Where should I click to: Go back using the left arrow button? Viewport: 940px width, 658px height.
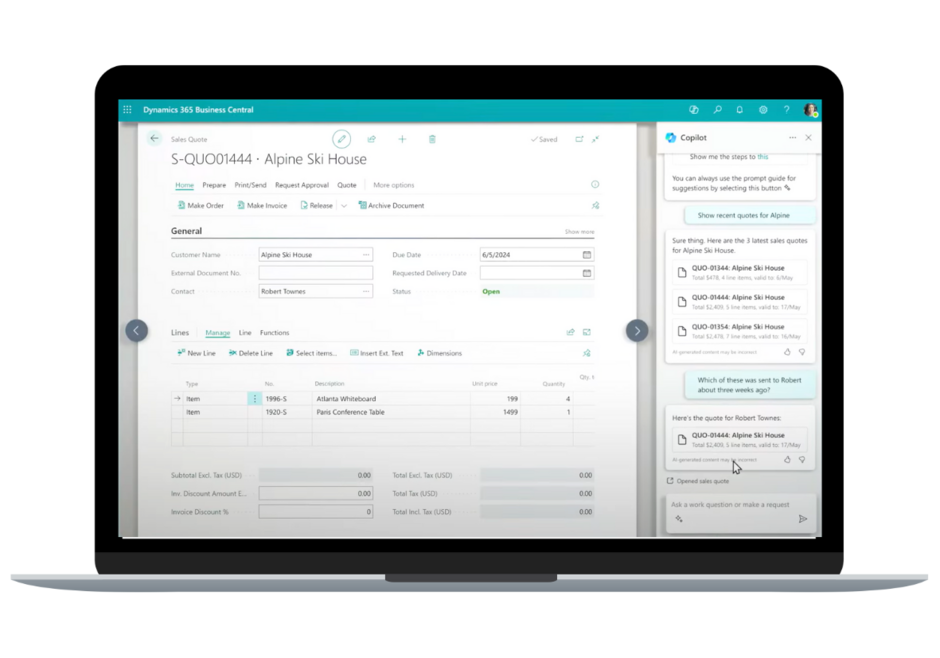tap(154, 139)
